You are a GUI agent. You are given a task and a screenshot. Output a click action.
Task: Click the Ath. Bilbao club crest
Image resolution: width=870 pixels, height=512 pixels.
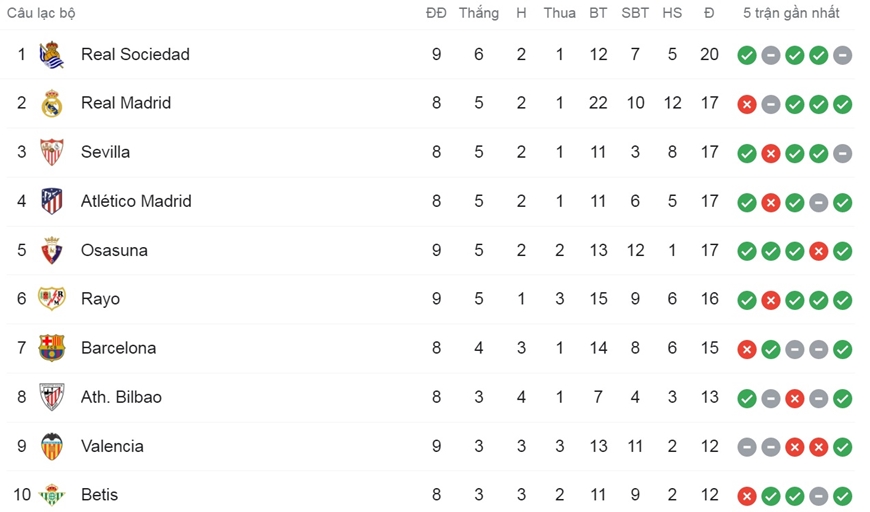click(52, 397)
